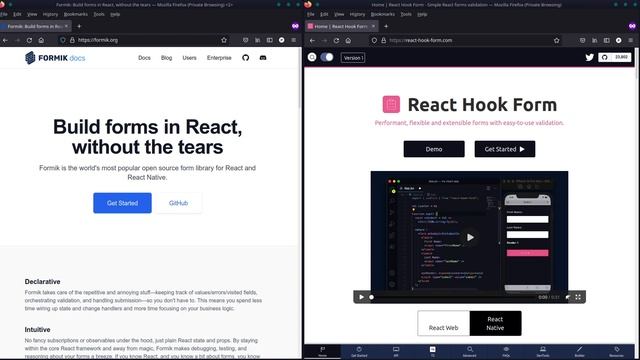
Task: Go back in React Hook Form window
Action: (x=312, y=40)
